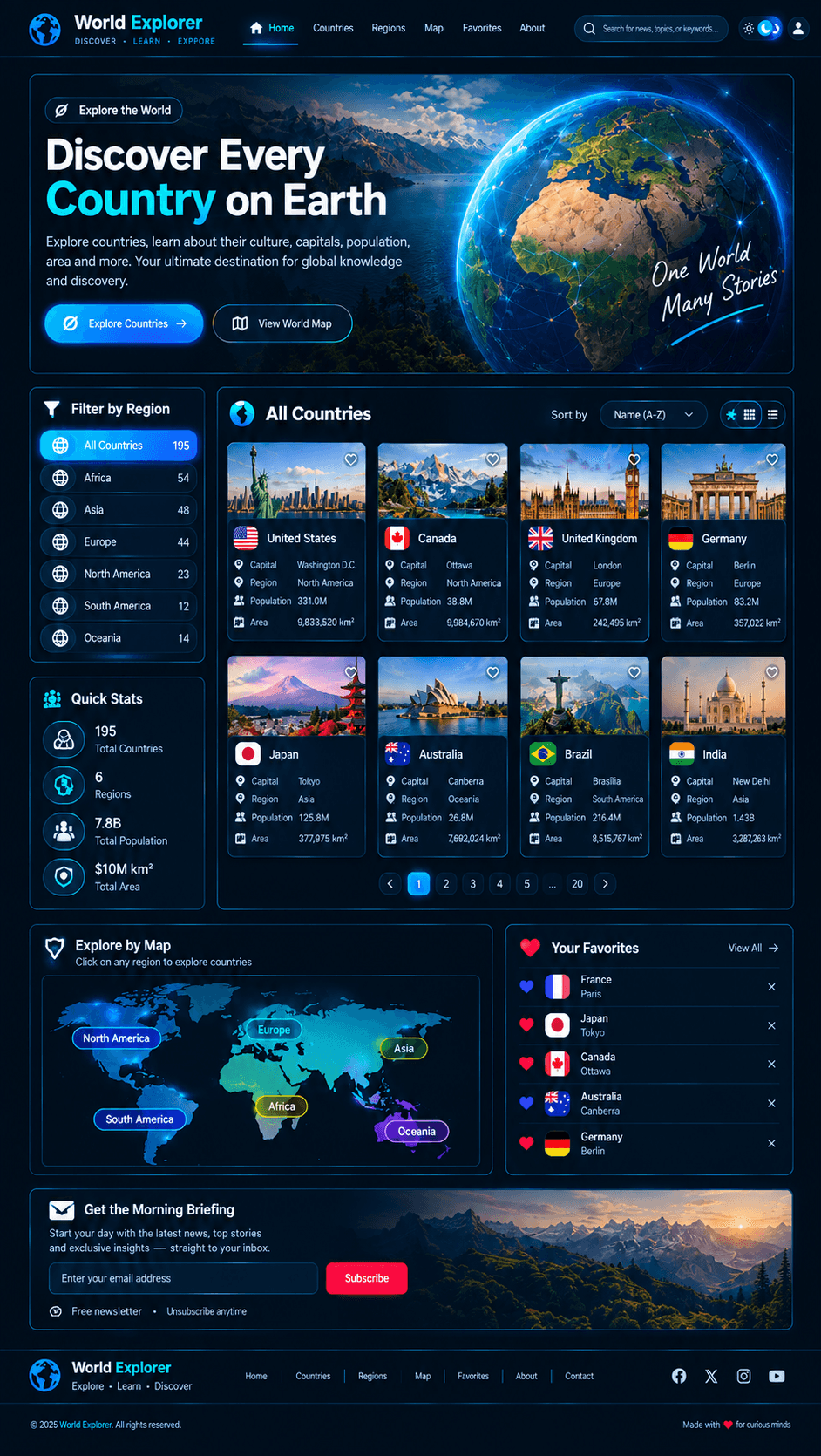Viewport: 821px width, 1456px height.
Task: Select Map in the top navigation
Action: (x=433, y=28)
